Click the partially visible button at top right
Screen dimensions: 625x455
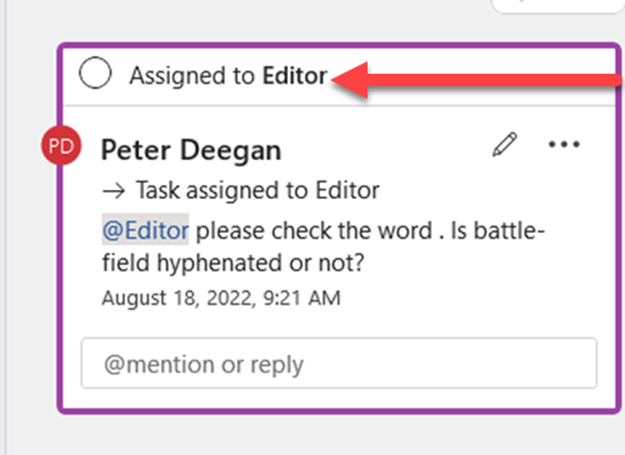pyautogui.click(x=555, y=5)
